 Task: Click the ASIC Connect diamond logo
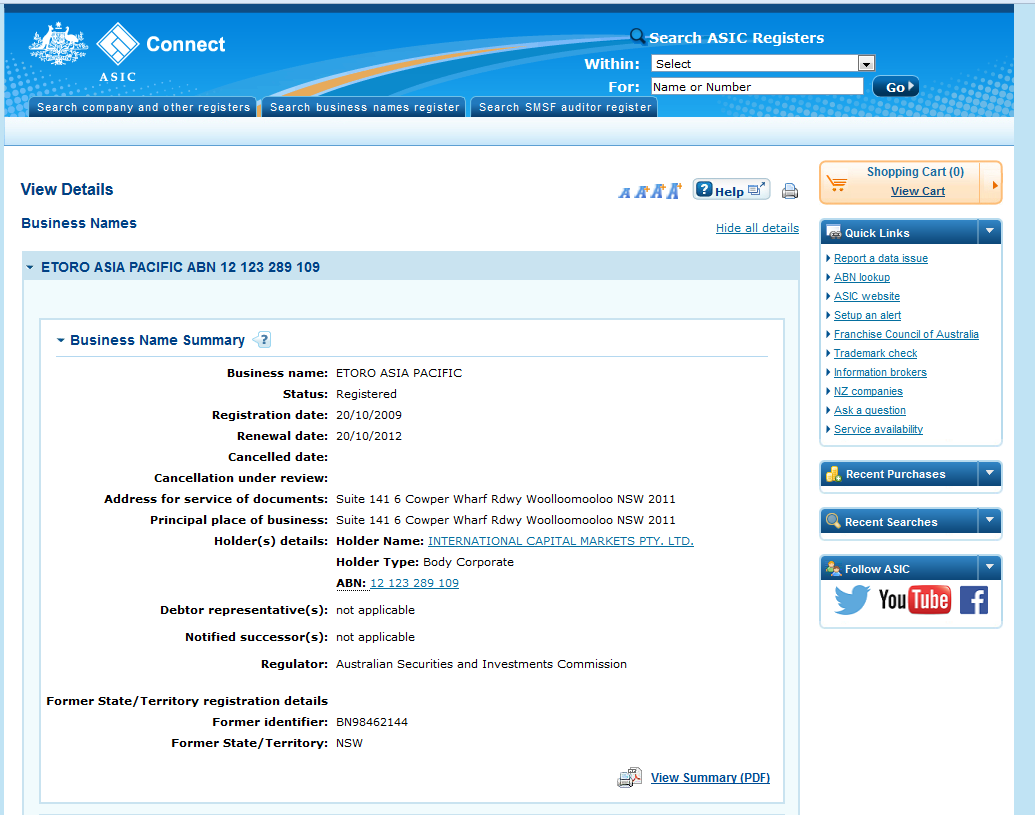click(117, 44)
